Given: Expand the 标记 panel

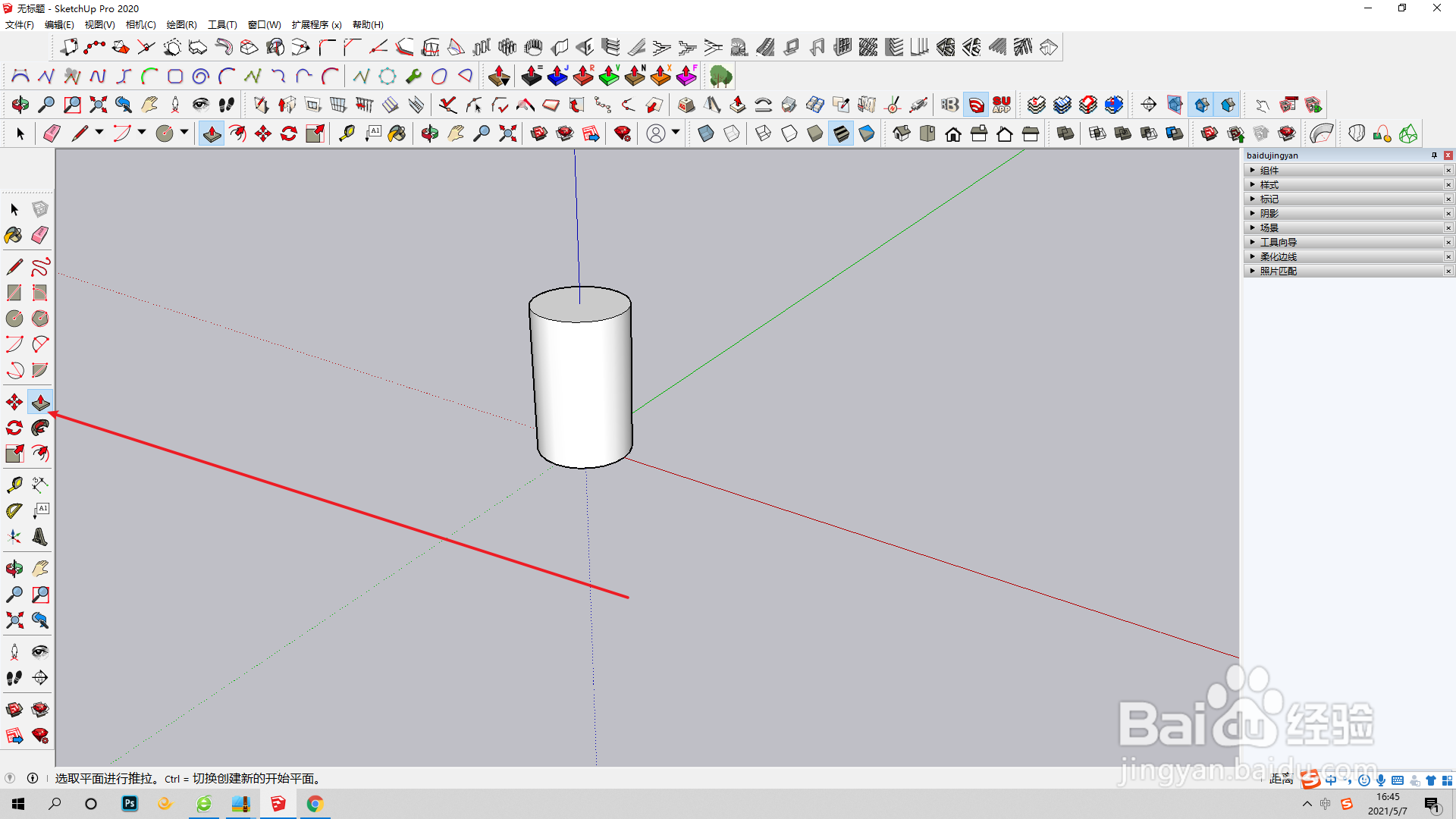Looking at the screenshot, I should (x=1344, y=199).
